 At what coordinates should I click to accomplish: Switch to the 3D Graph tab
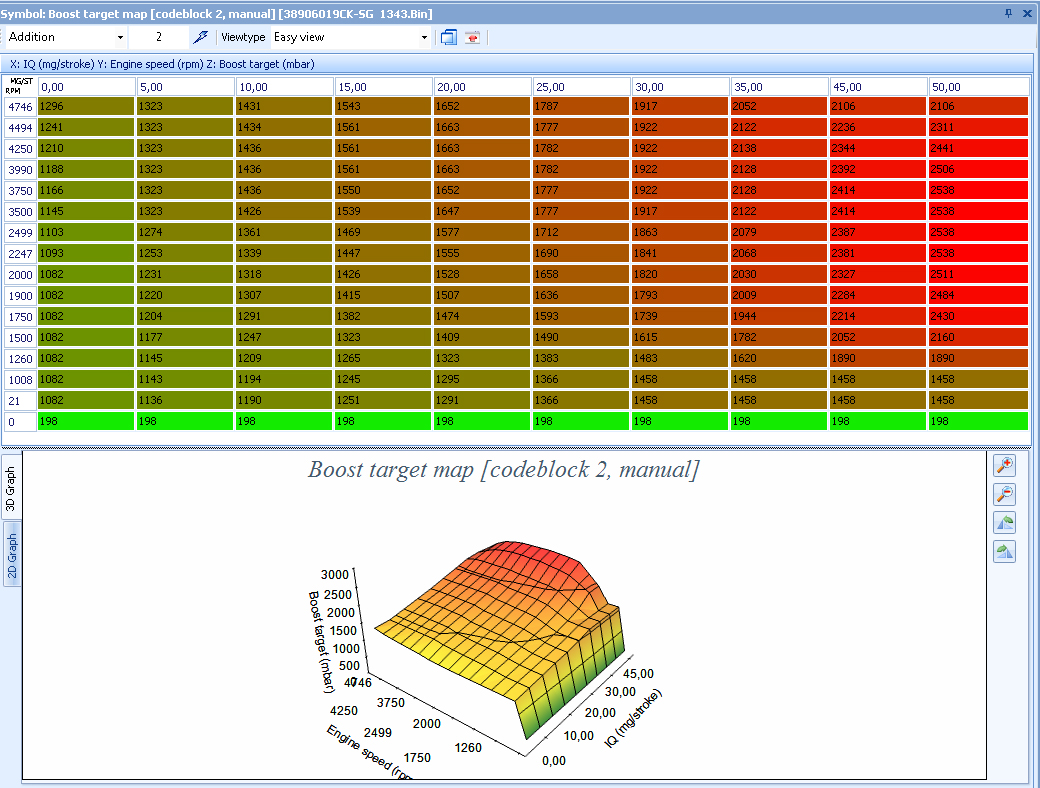12,489
